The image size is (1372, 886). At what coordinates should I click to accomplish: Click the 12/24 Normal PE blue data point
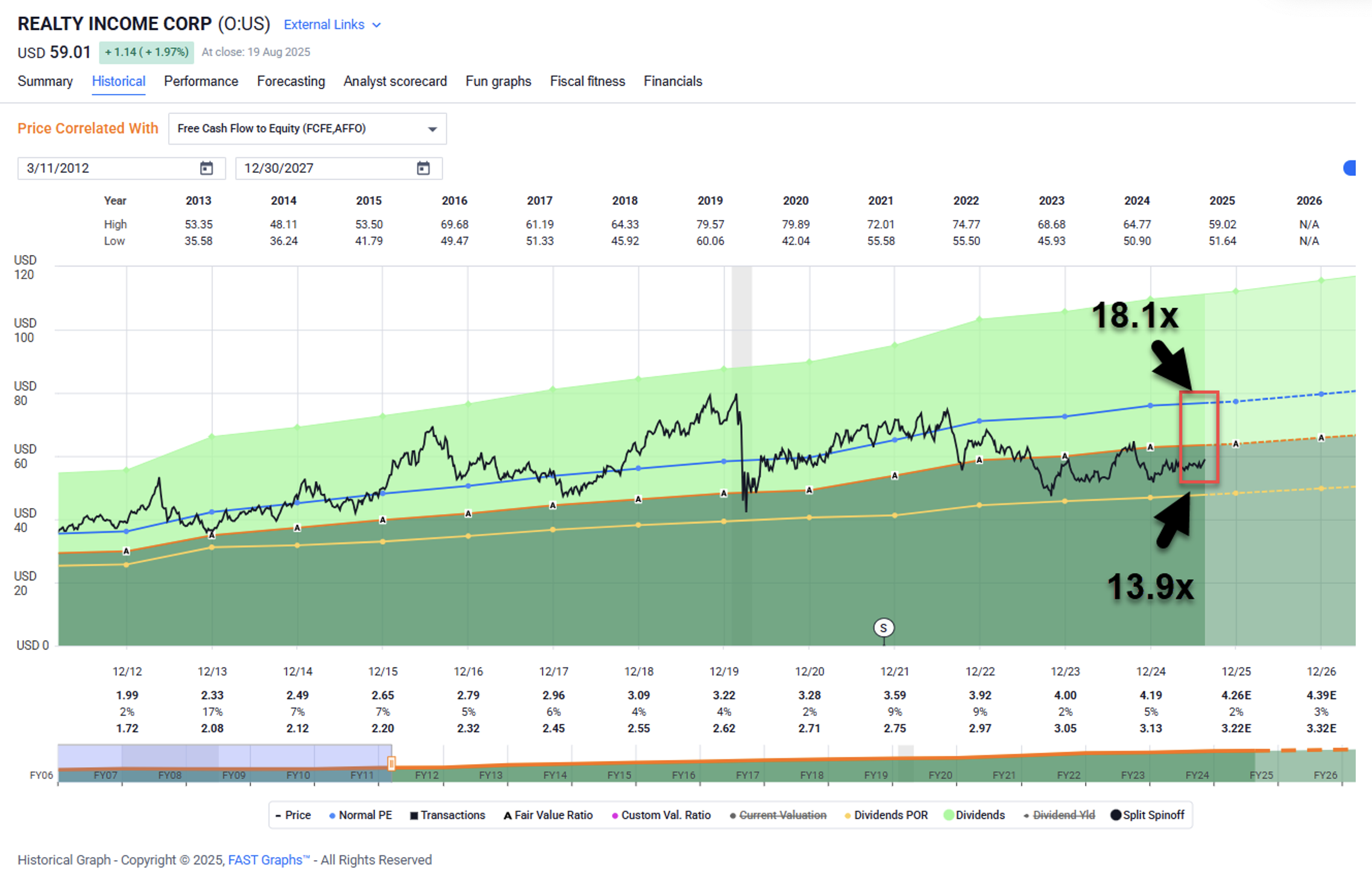(1150, 406)
